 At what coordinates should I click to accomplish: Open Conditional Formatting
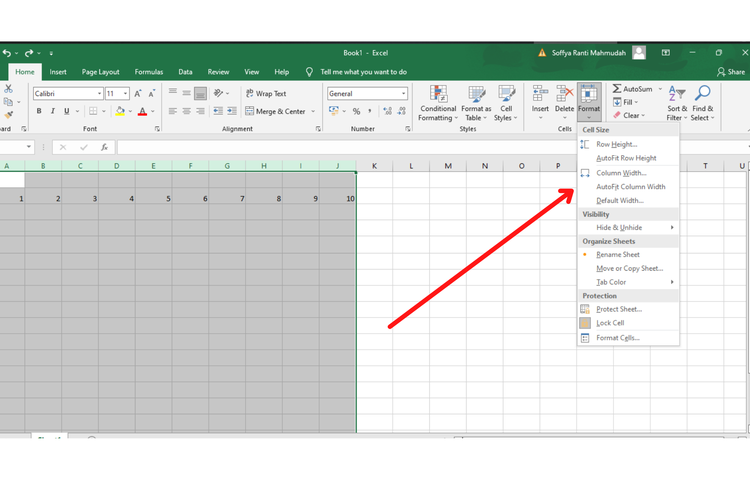tap(438, 103)
